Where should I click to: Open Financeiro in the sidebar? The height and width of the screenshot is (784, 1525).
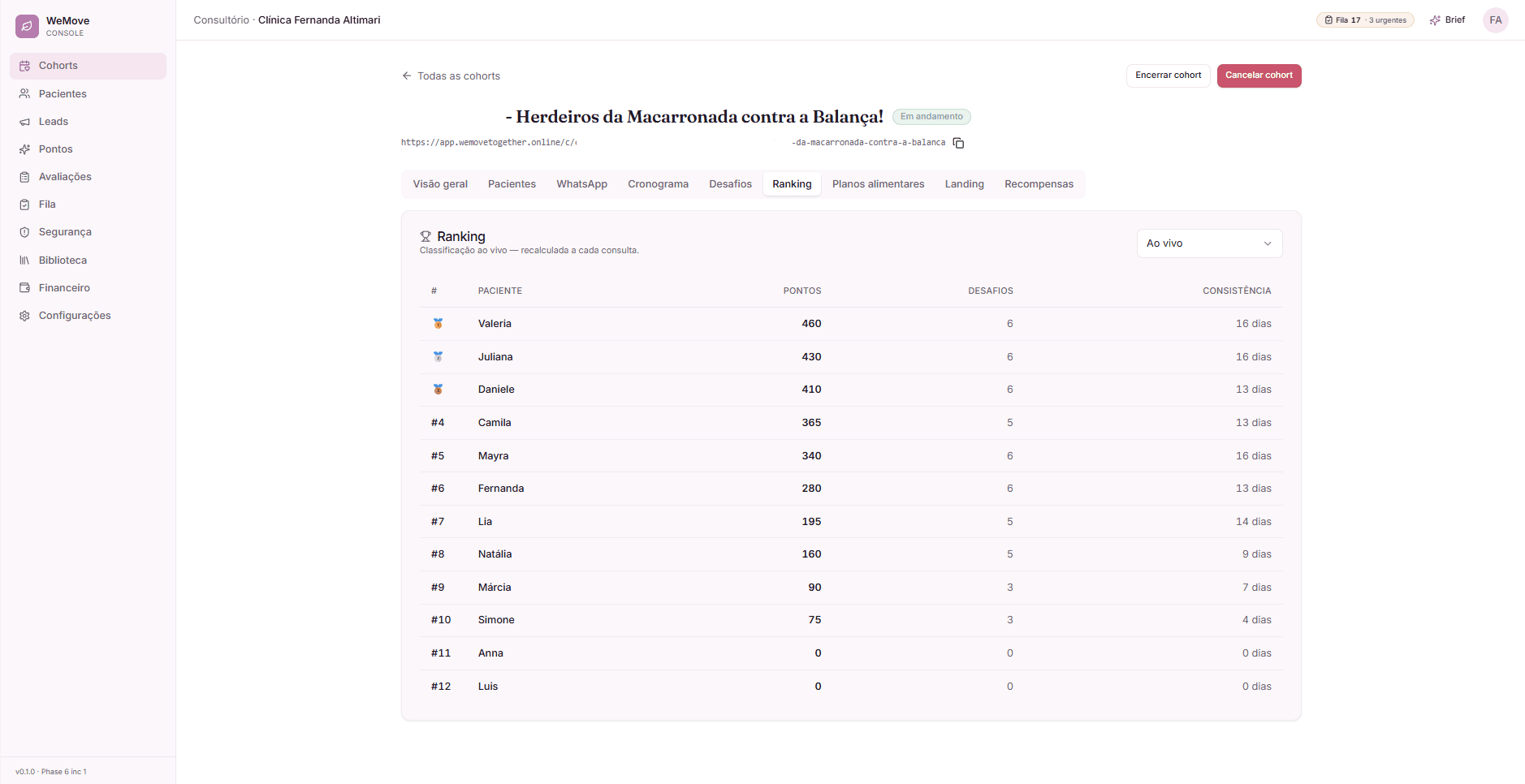(x=88, y=288)
